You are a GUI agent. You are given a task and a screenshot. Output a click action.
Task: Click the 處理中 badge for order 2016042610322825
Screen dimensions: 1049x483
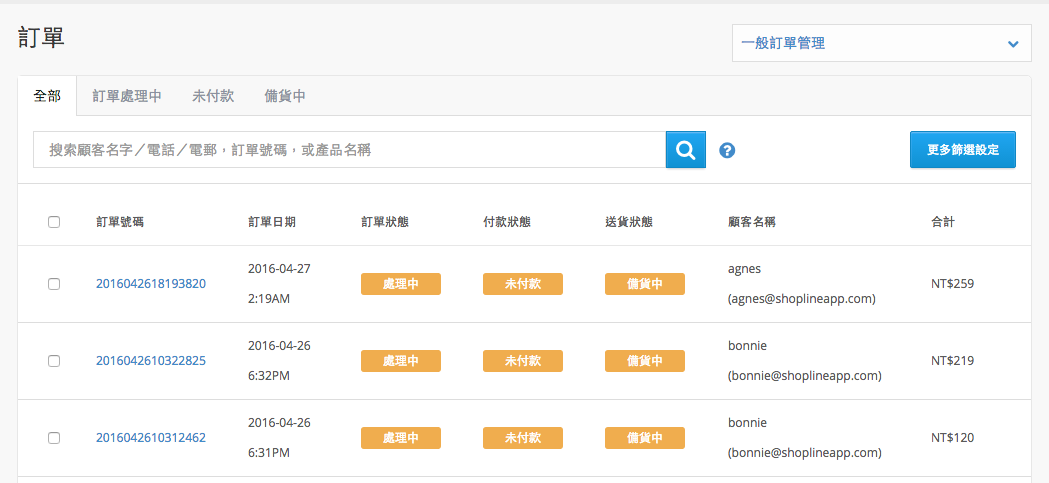401,361
